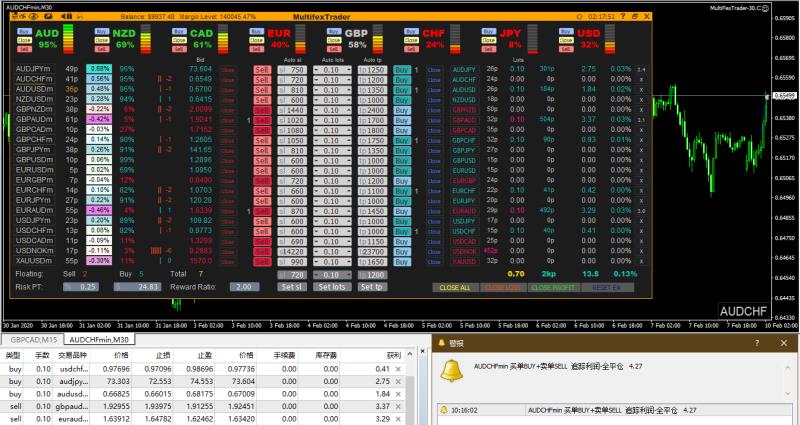The height and width of the screenshot is (425, 800).
Task: Click the global sl 720 field
Action: click(x=292, y=275)
